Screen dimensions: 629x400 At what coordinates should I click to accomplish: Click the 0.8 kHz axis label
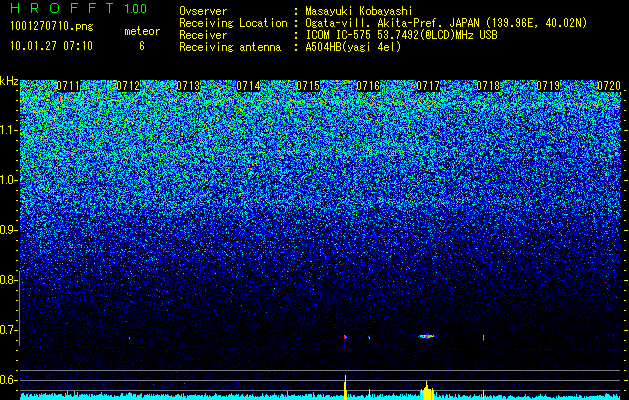click(9, 280)
